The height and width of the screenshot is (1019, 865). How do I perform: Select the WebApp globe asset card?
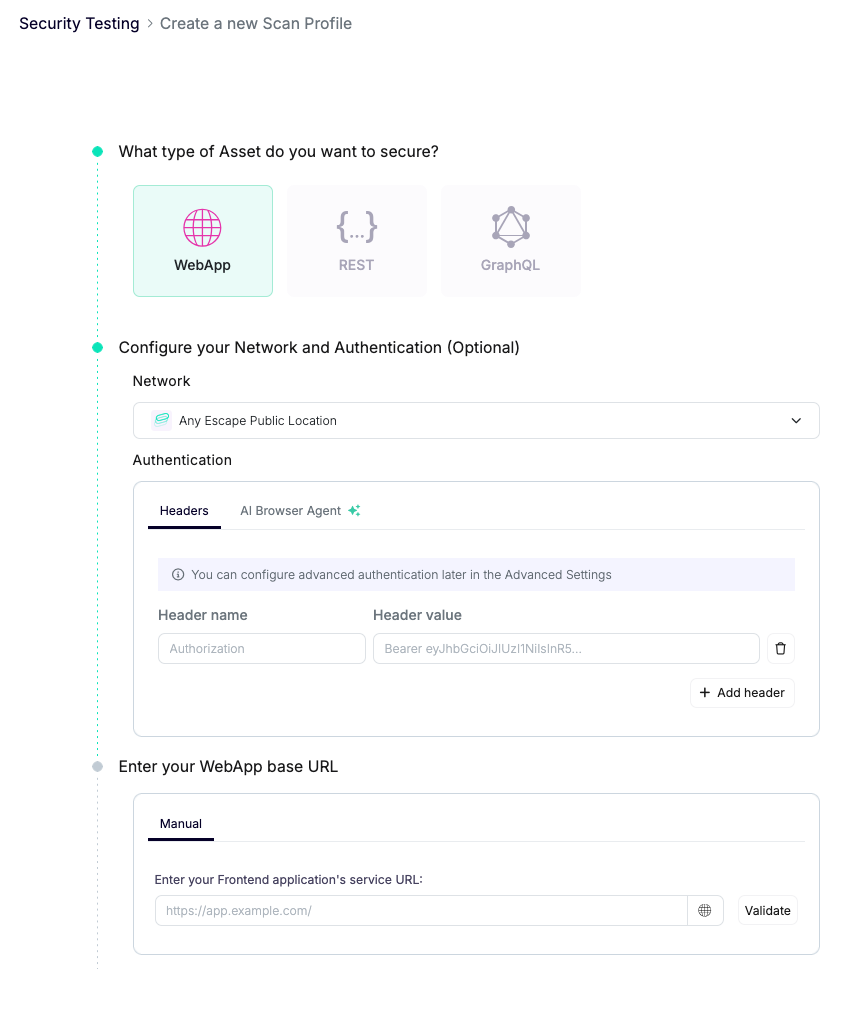tap(203, 241)
